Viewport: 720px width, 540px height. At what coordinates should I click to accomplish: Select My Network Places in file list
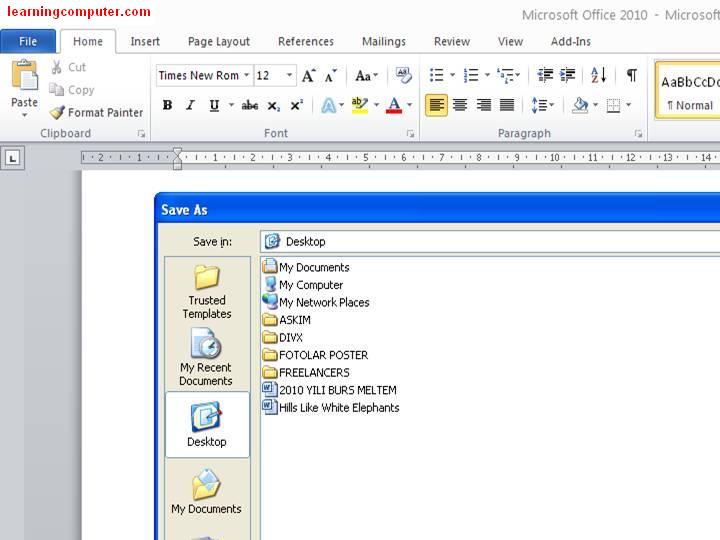click(316, 302)
